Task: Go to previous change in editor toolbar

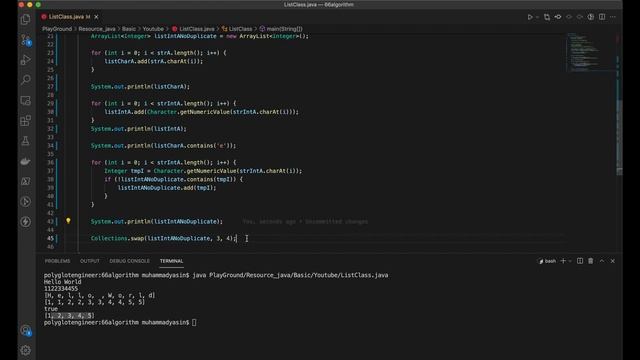Action: pyautogui.click(x=569, y=17)
